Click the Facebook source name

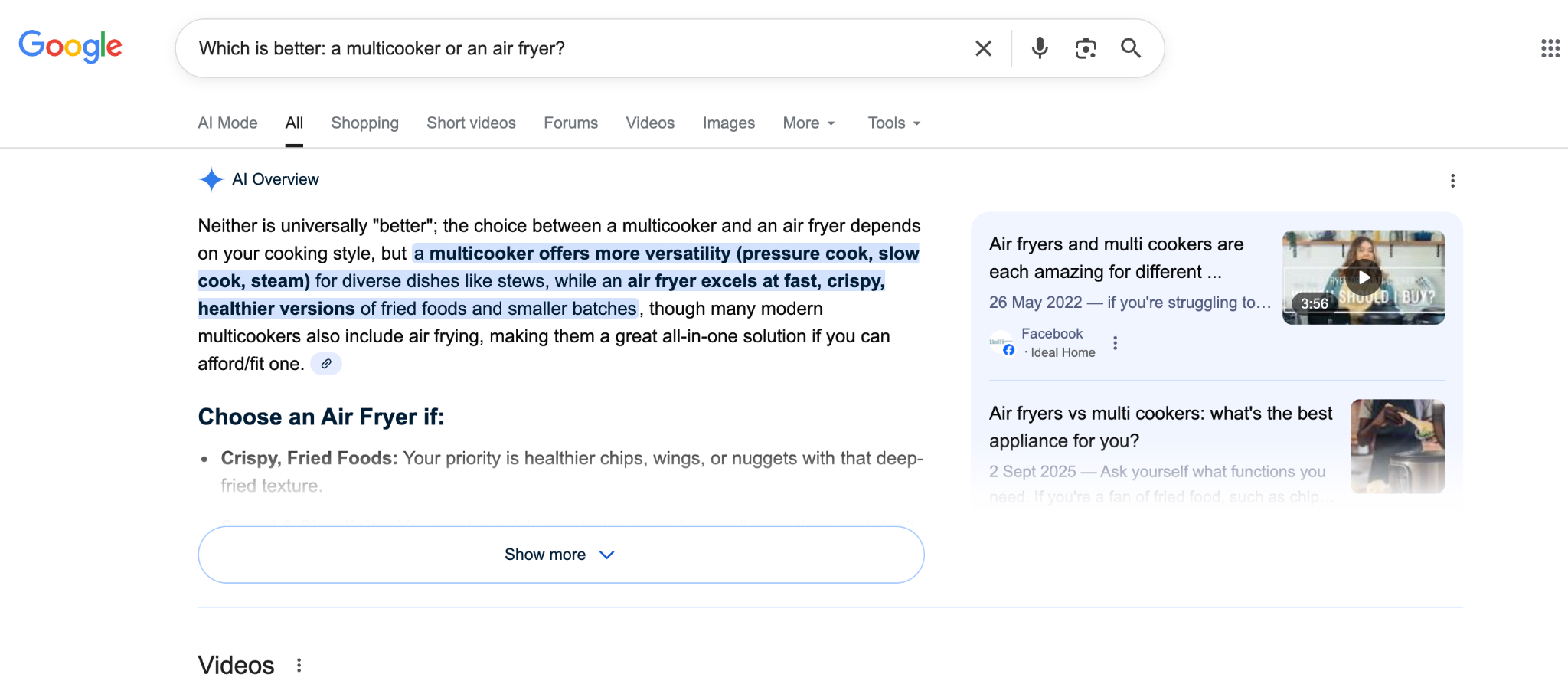coord(1052,334)
